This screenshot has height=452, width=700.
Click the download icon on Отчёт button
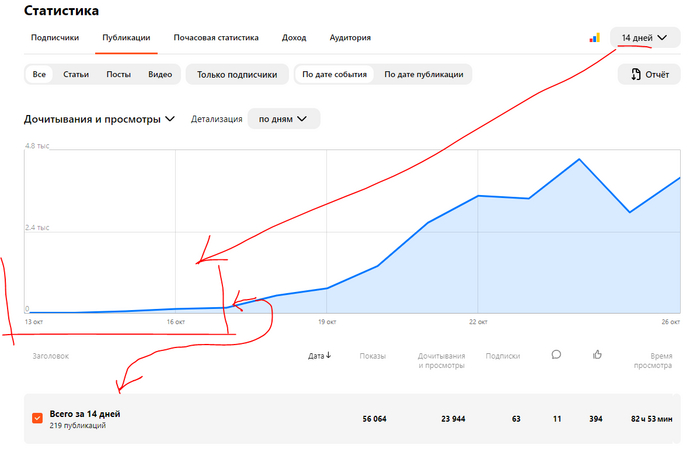click(x=635, y=74)
